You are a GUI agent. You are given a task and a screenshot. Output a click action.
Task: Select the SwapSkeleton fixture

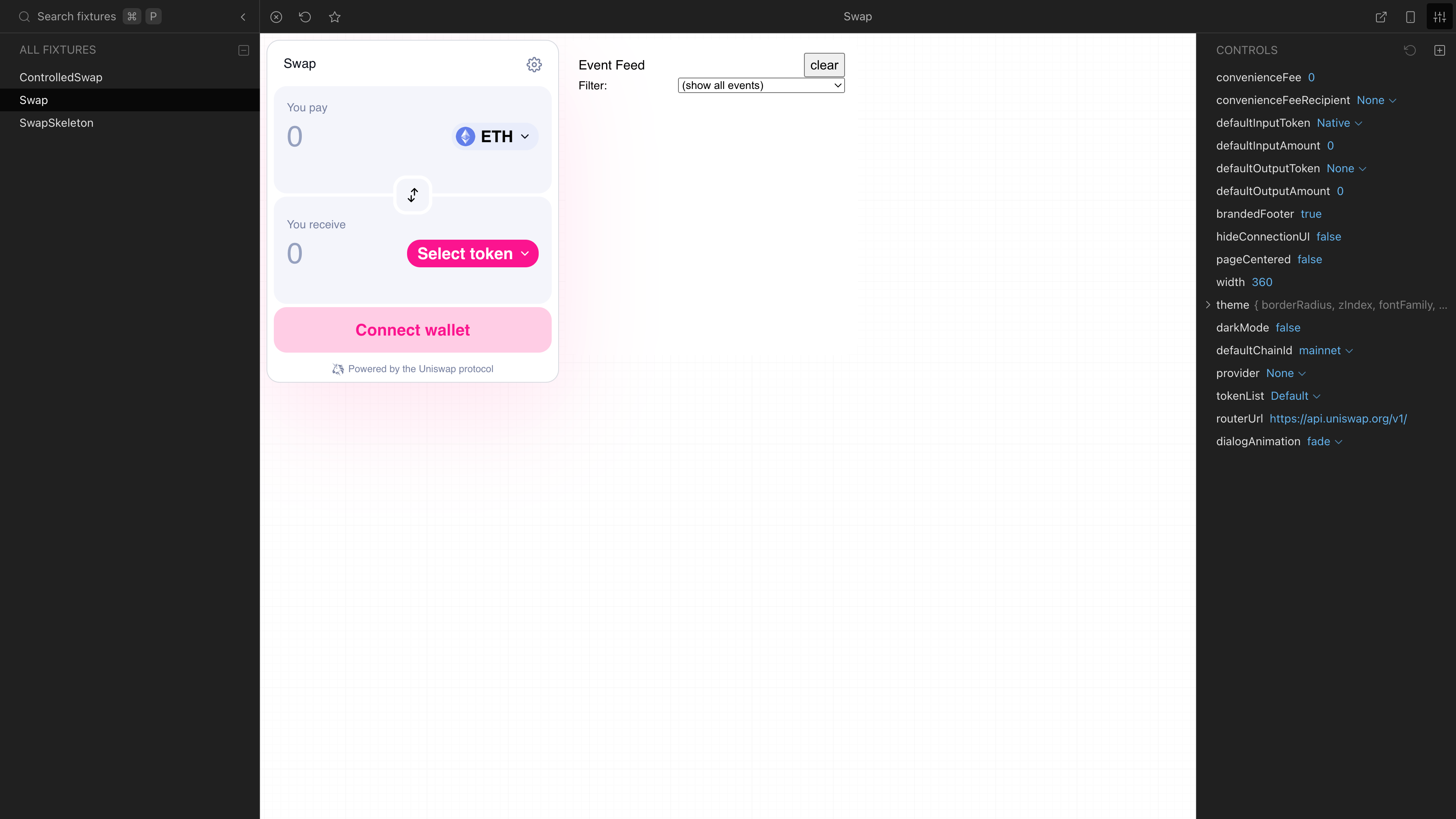56,123
